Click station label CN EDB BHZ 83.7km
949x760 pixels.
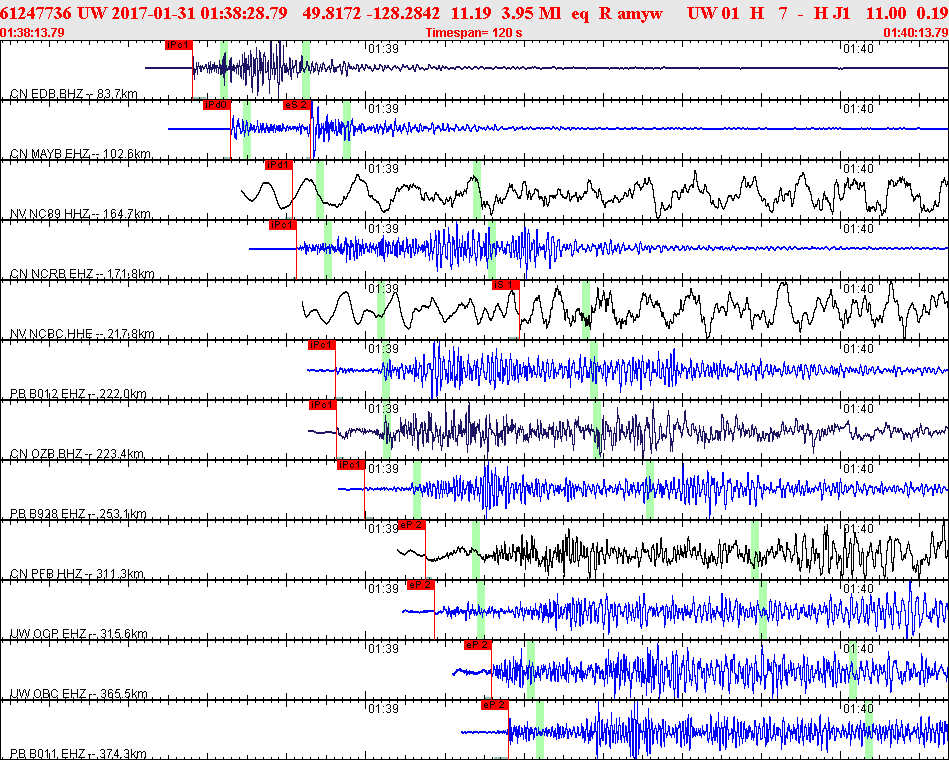(73, 94)
